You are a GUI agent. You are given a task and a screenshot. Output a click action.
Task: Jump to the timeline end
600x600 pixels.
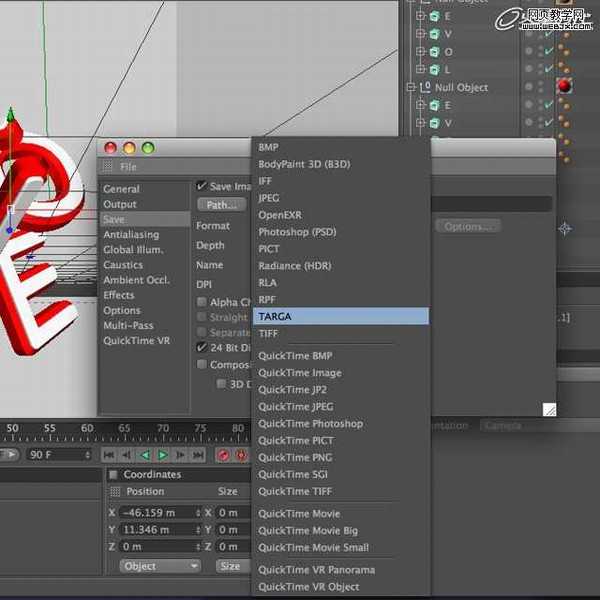tap(199, 455)
